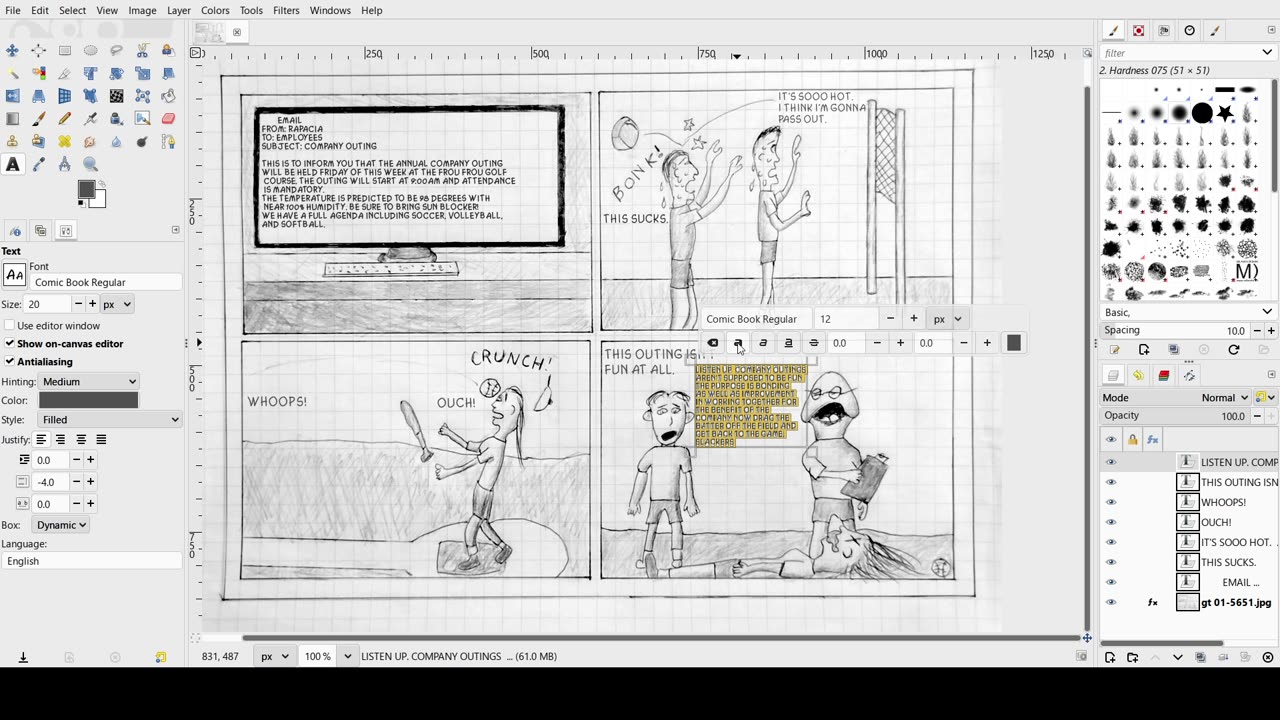
Task: Disable Antialiasing checkbox
Action: (x=10, y=361)
